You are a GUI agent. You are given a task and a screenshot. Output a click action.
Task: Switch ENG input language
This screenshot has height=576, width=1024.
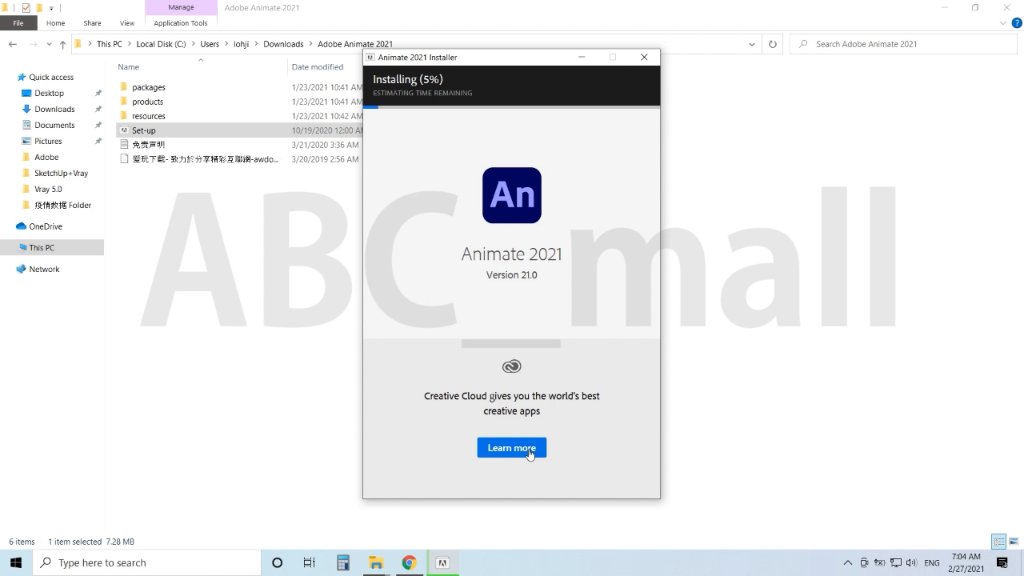pyautogui.click(x=932, y=562)
